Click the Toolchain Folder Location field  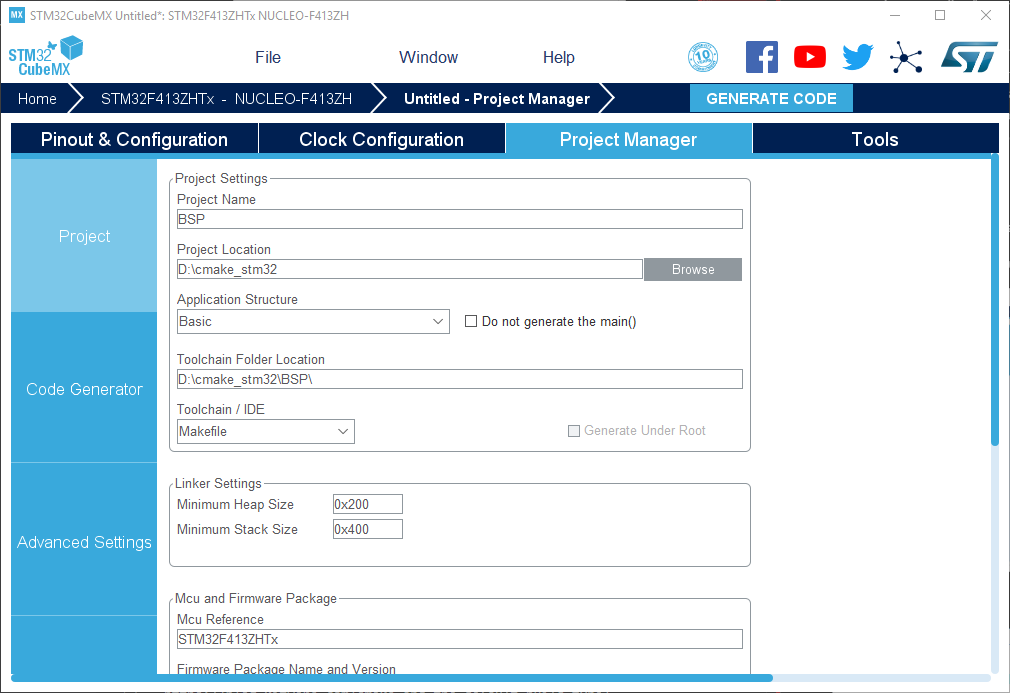(x=459, y=379)
